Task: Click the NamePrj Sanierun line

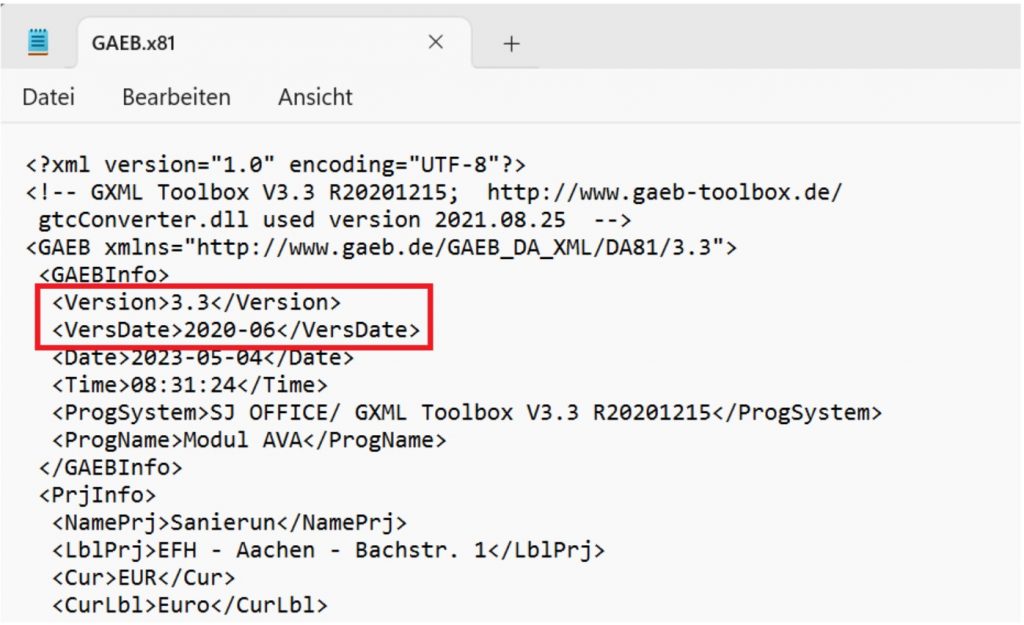Action: pos(229,522)
